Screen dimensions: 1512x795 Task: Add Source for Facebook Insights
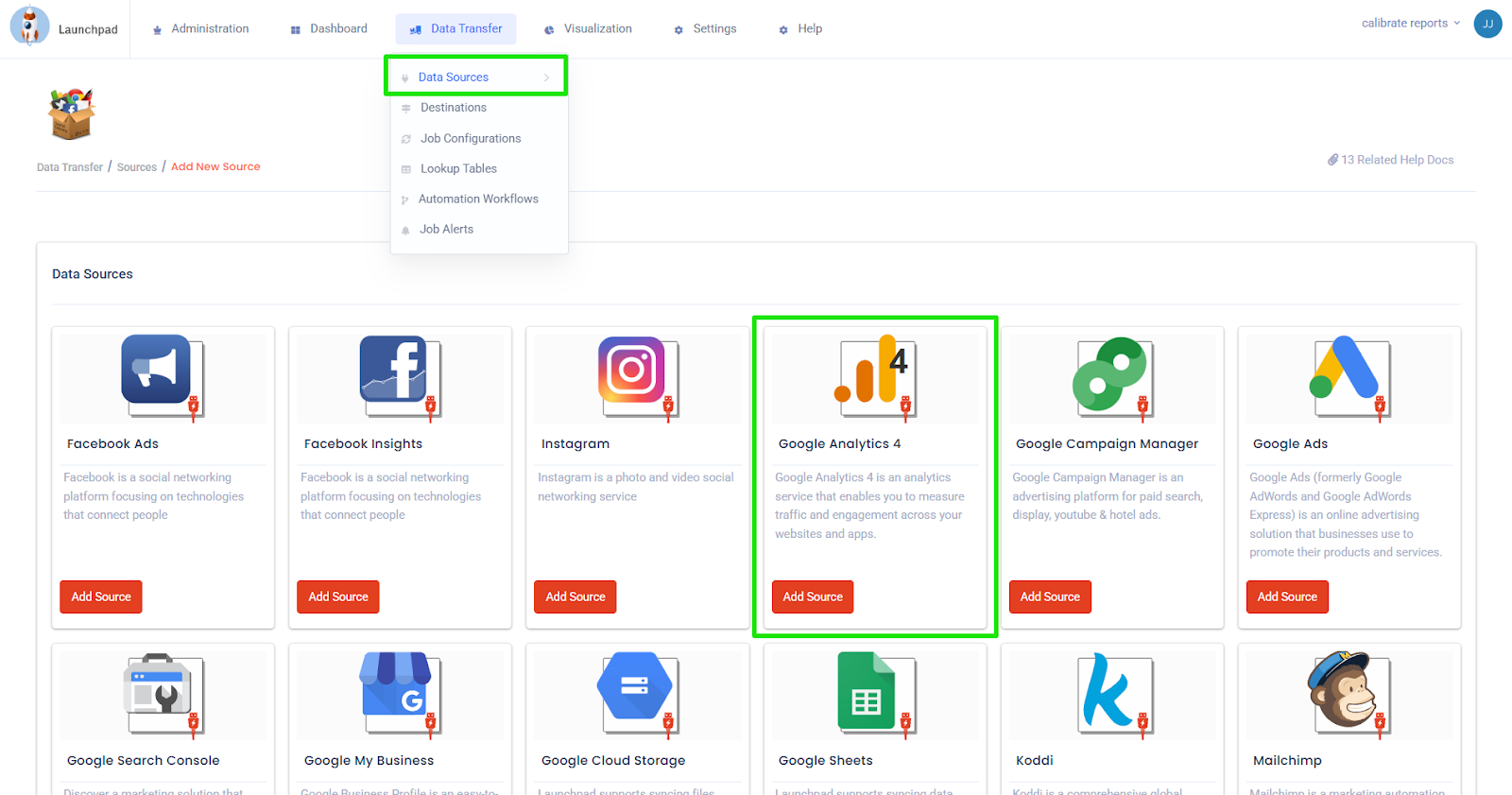tap(338, 596)
